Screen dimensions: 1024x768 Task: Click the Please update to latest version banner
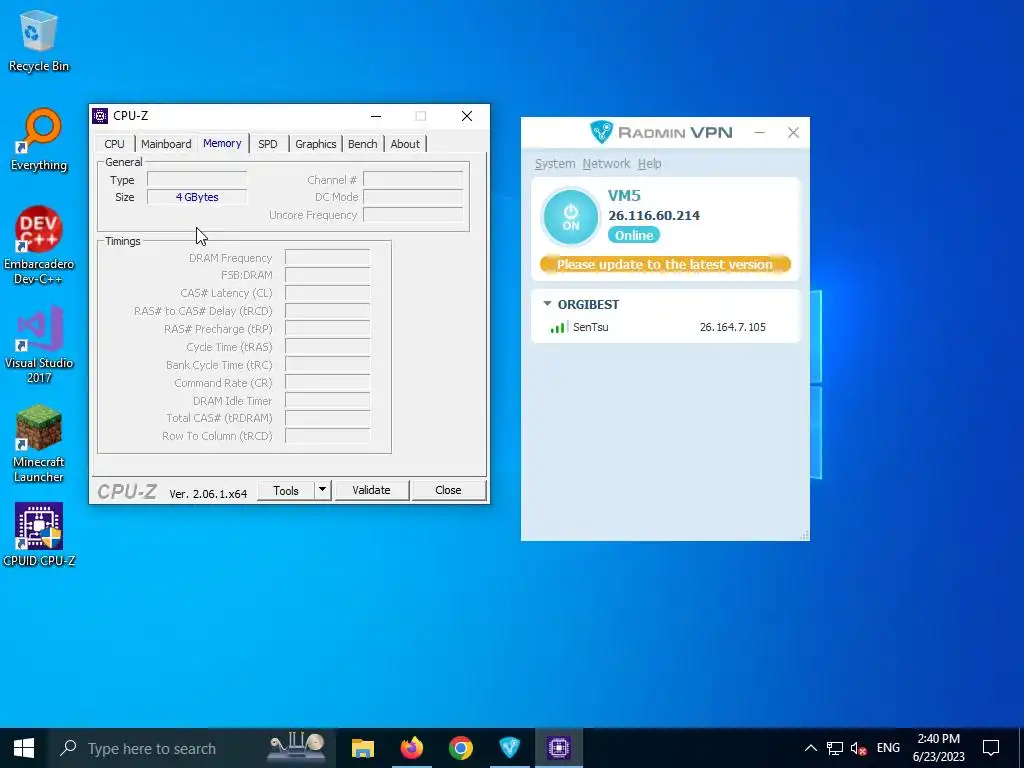click(665, 264)
